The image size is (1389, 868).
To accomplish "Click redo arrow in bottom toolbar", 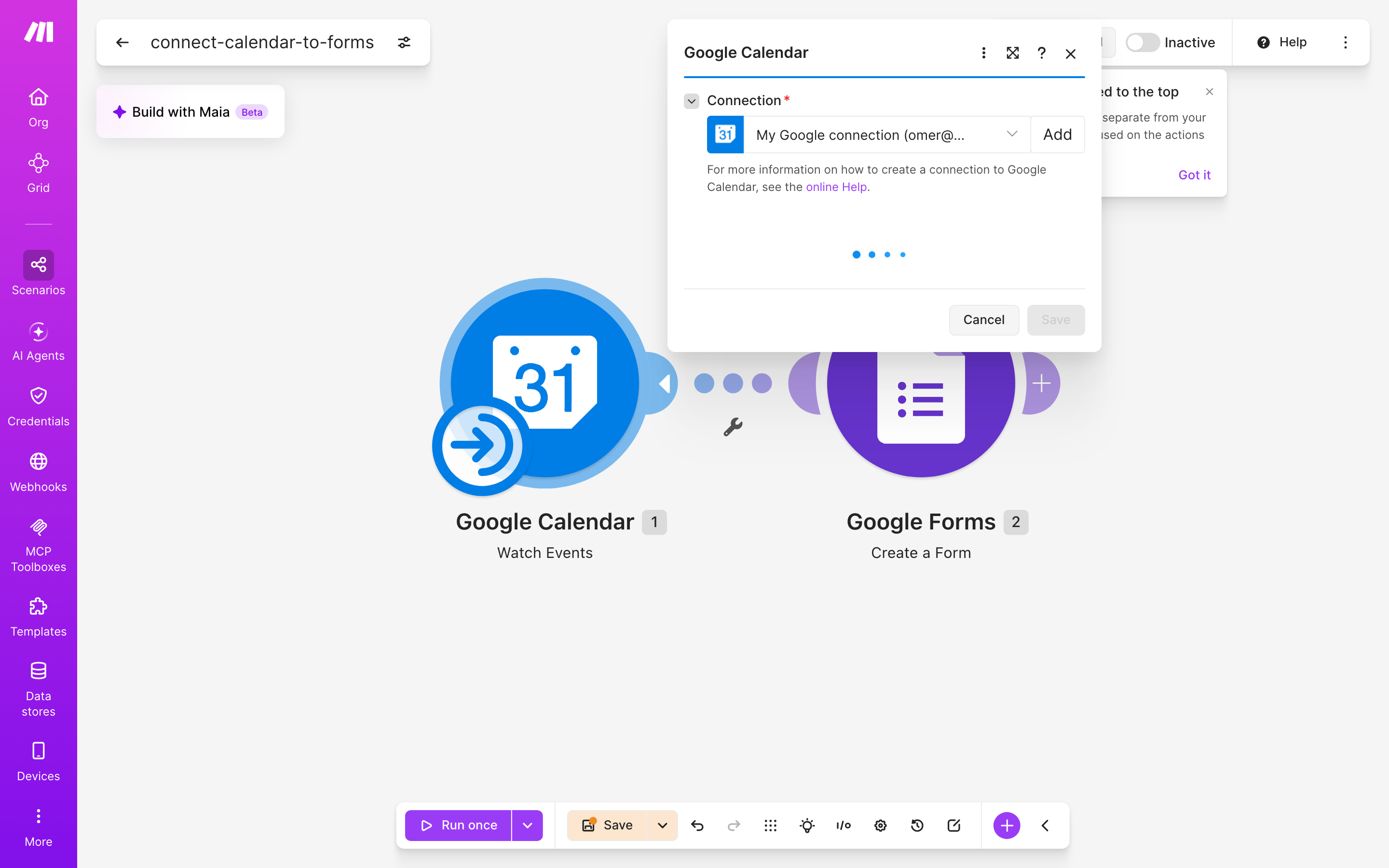I will pos(734,826).
